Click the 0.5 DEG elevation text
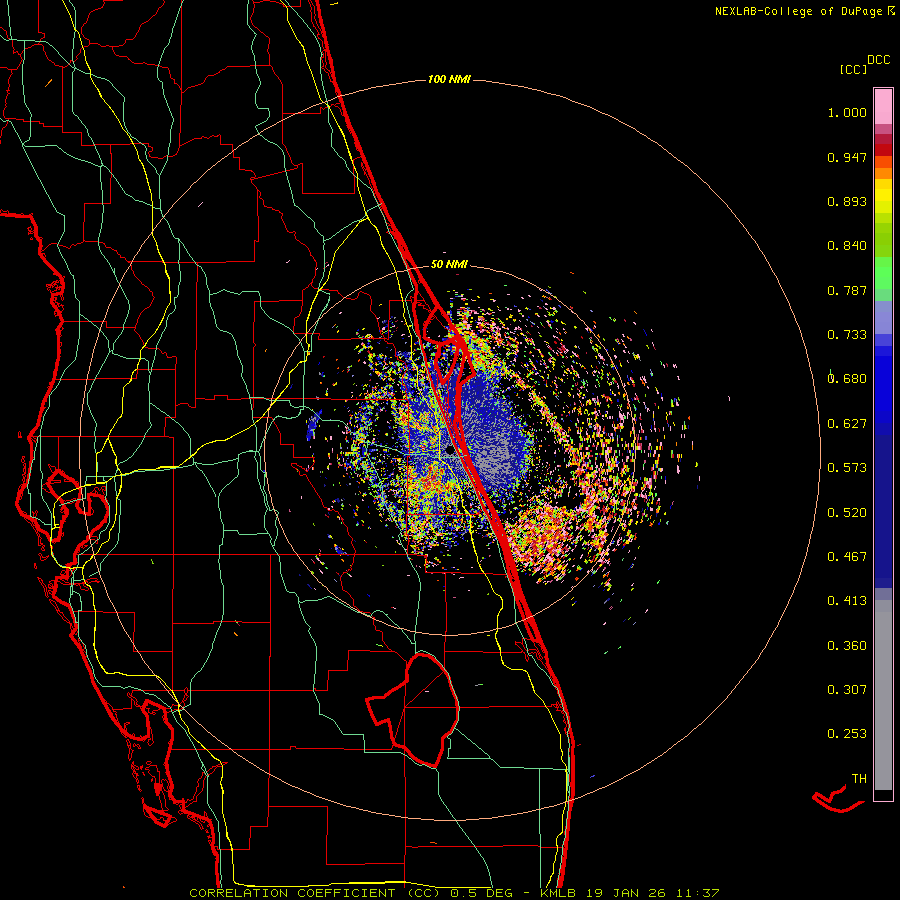Viewport: 900px width, 900px height. pos(481,893)
